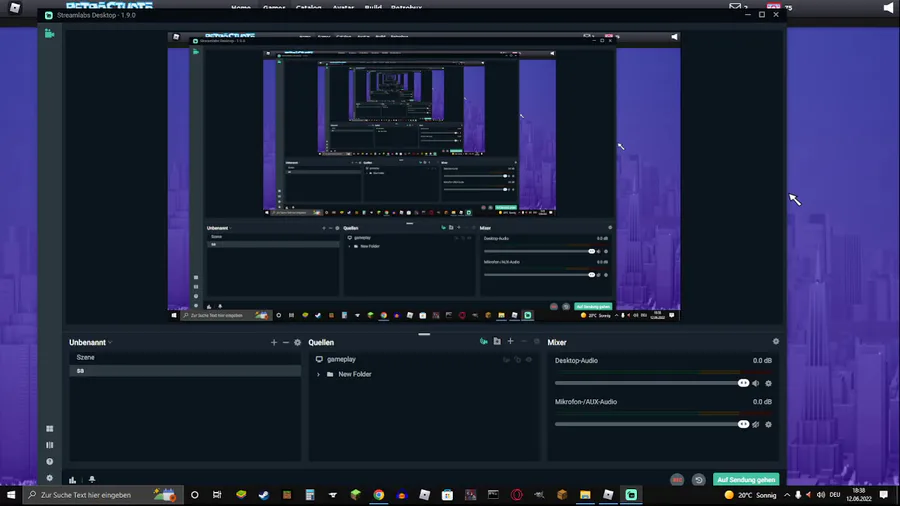Viewport: 900px width, 506px height.
Task: Switch to Streamlabs Desktop taskbar icon
Action: (631, 495)
